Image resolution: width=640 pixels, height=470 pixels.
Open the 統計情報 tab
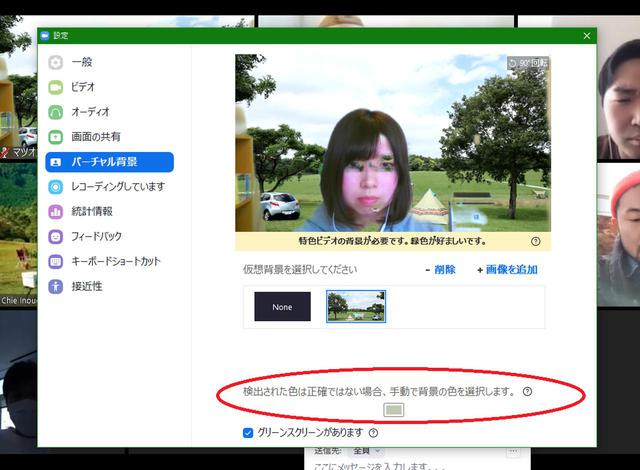pyautogui.click(x=109, y=212)
